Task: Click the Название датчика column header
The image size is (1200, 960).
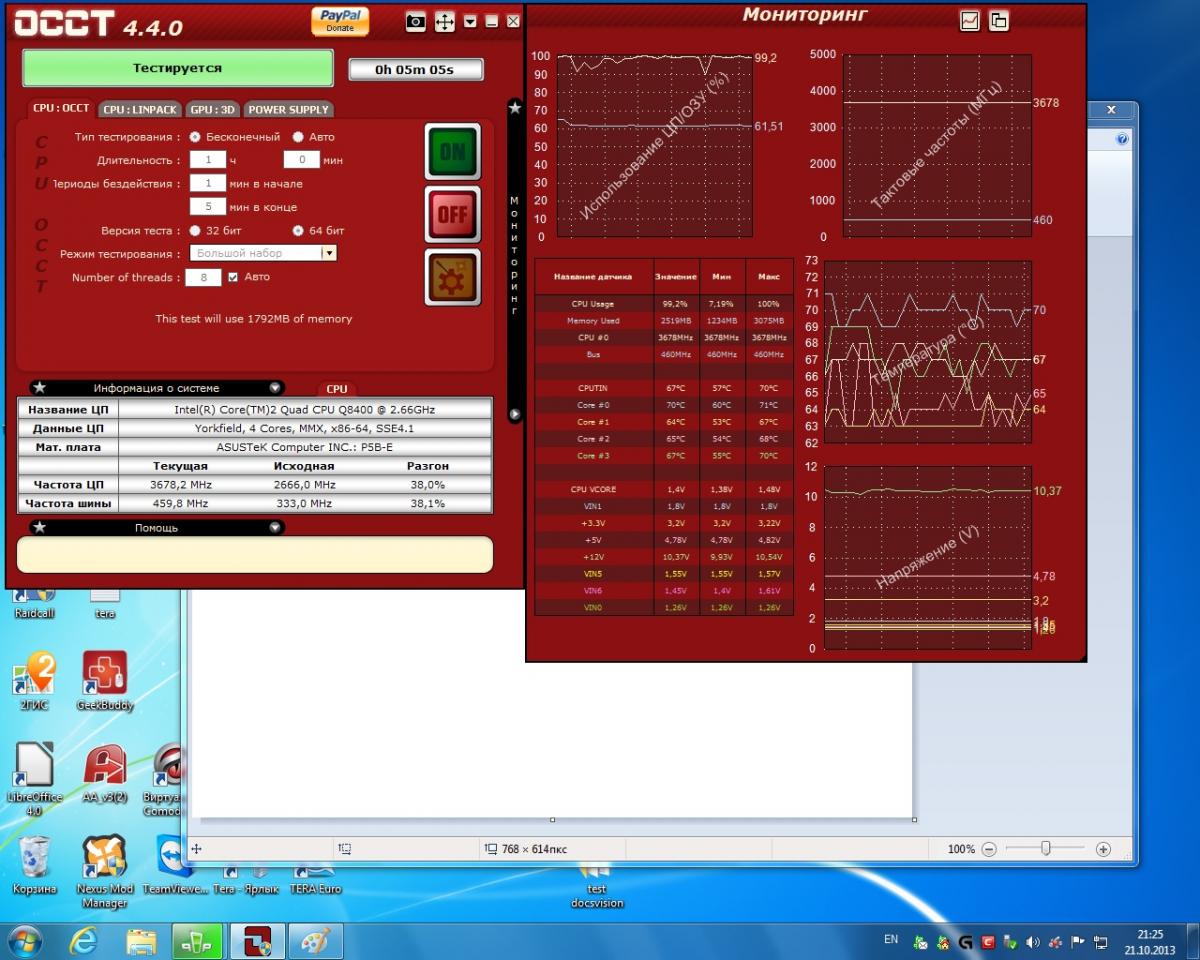Action: [x=593, y=276]
